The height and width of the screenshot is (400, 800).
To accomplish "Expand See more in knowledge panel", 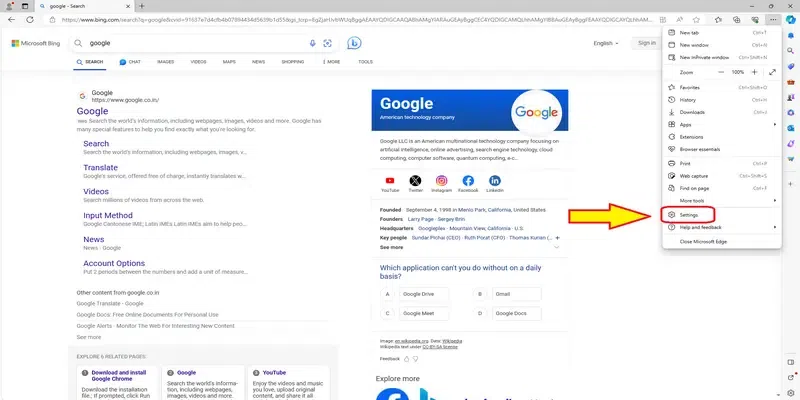I will 391,247.
